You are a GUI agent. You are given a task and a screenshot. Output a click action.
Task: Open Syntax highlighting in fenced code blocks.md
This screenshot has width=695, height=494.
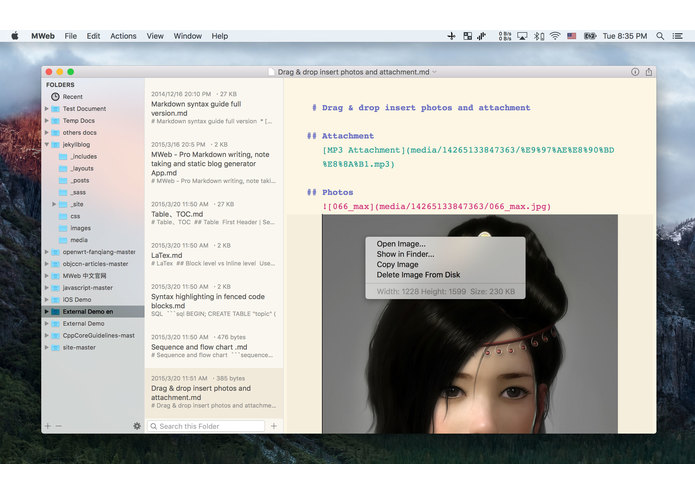pos(214,300)
